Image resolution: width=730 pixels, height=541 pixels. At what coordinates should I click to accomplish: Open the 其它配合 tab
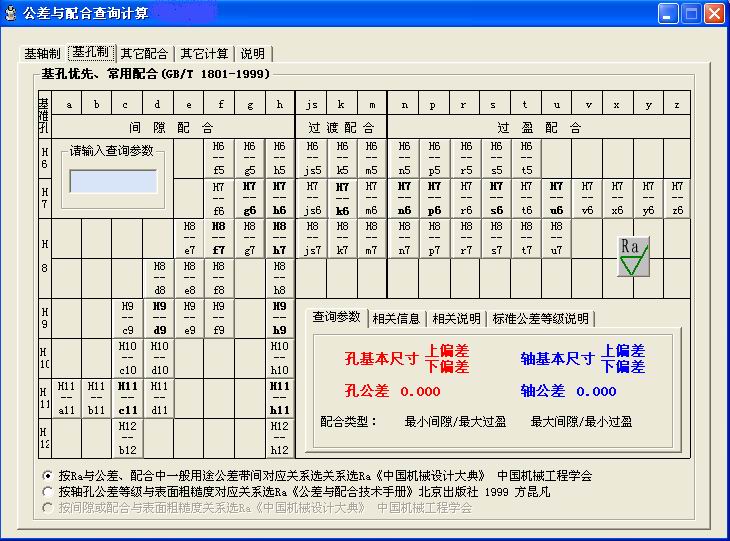tap(144, 54)
